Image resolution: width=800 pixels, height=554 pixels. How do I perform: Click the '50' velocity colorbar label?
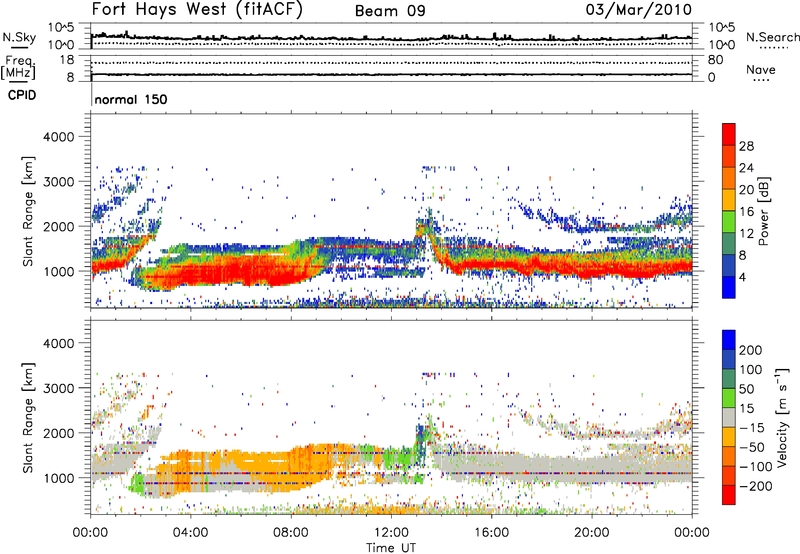point(746,389)
